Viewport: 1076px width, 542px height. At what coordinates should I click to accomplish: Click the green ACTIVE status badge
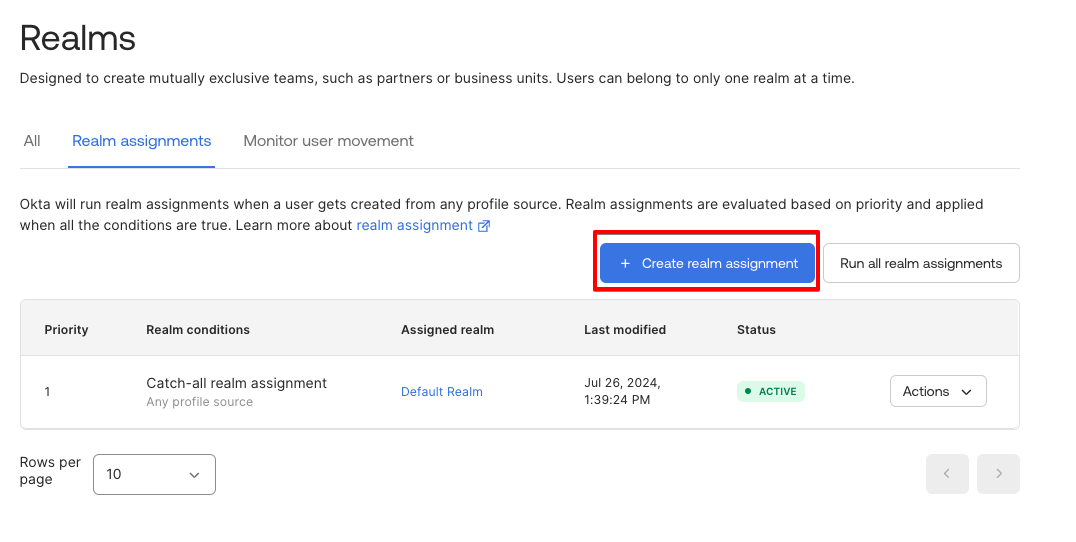coord(770,391)
